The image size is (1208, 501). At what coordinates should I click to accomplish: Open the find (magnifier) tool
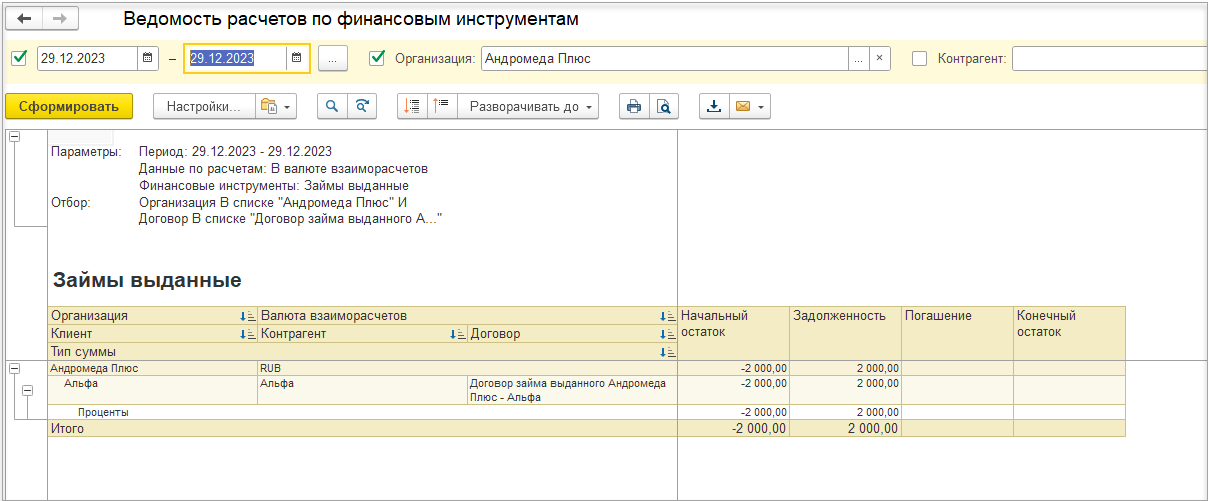tap(332, 106)
